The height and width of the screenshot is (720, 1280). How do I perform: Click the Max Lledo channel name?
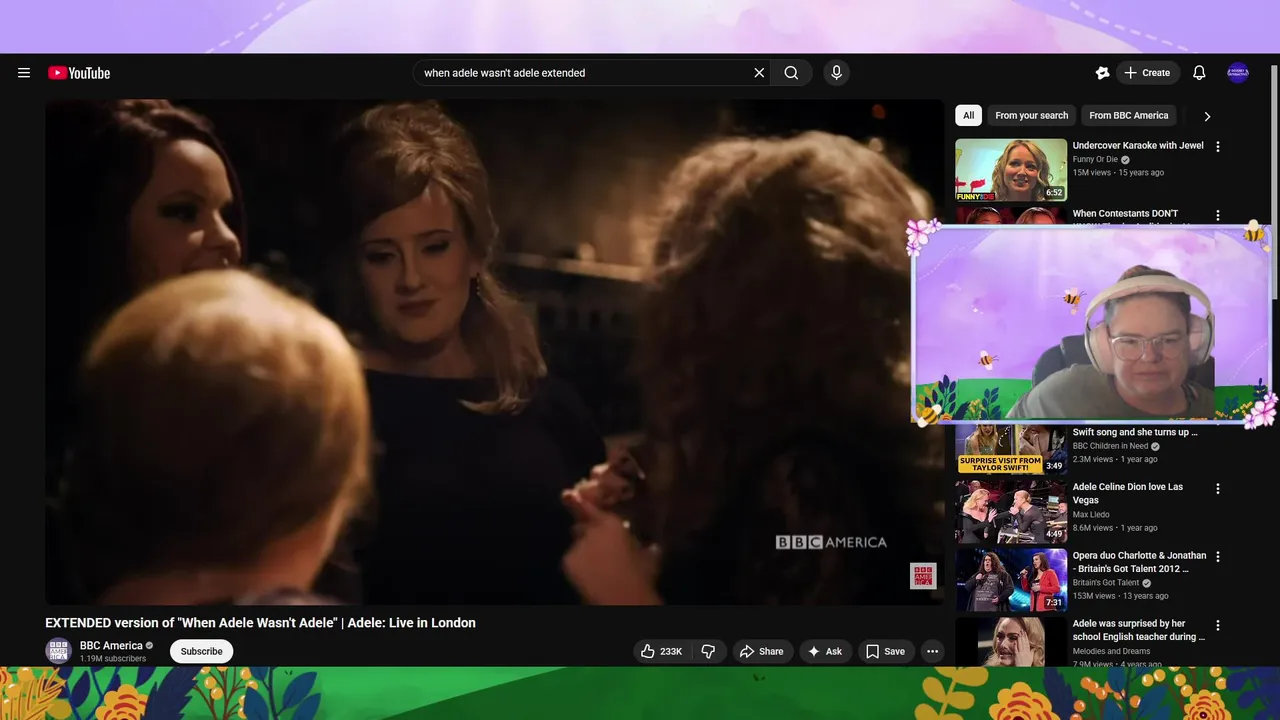(1093, 515)
